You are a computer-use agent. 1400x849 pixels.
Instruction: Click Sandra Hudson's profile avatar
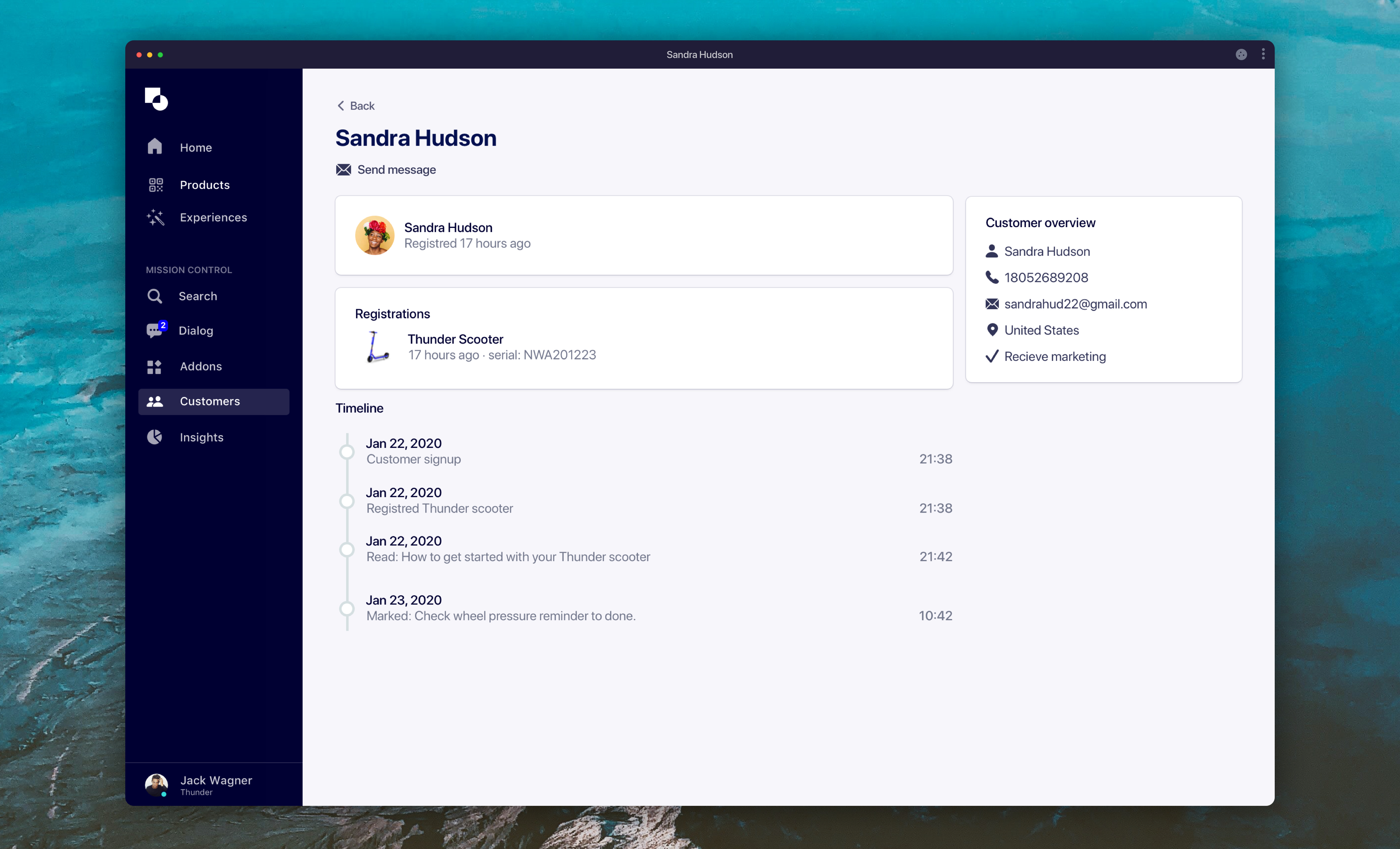[x=375, y=235]
